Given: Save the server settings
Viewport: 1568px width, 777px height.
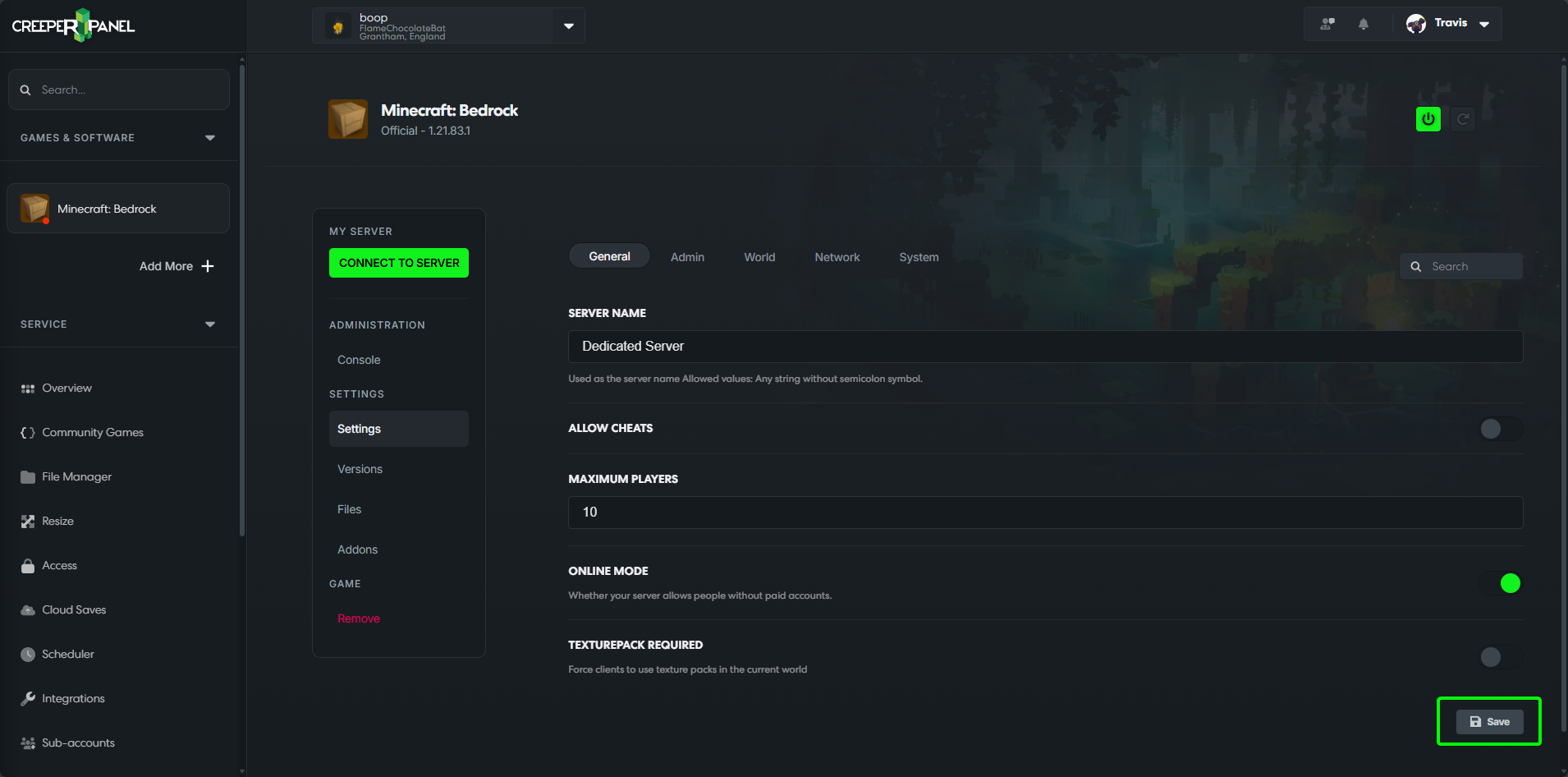Looking at the screenshot, I should (1489, 721).
